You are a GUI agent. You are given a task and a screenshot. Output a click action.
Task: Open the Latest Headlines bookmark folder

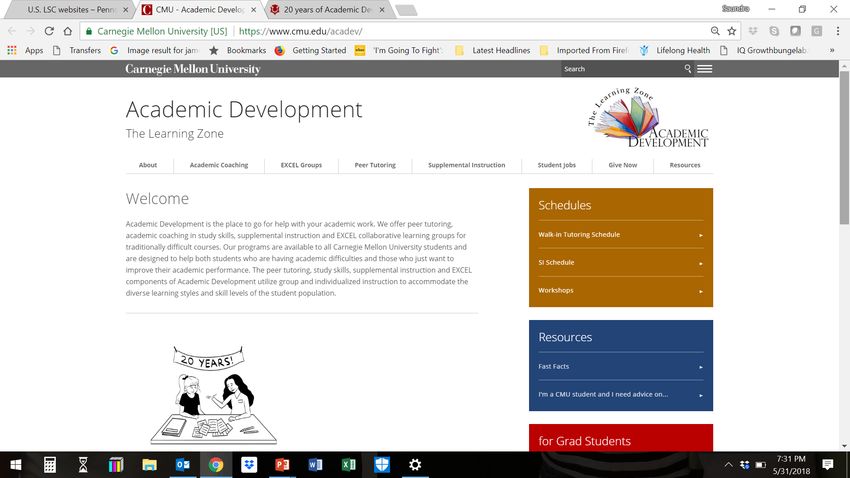click(493, 50)
